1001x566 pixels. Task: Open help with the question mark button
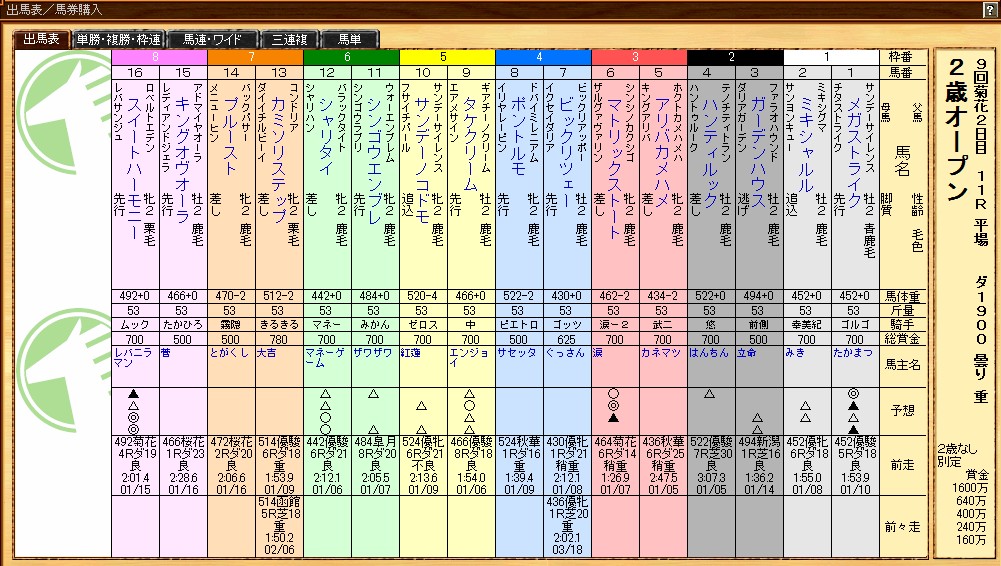coord(992,10)
